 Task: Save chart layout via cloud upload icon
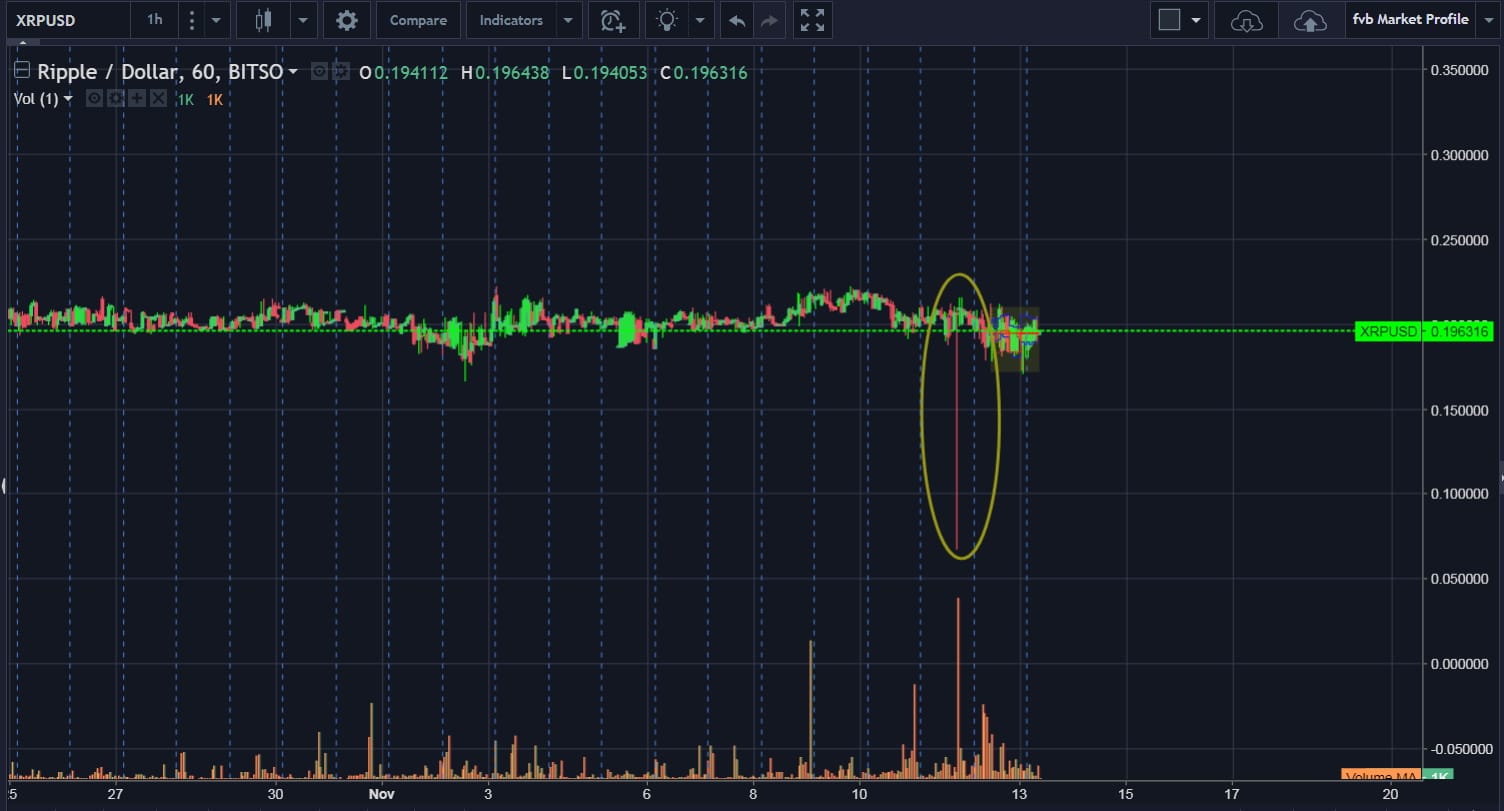coord(1309,20)
